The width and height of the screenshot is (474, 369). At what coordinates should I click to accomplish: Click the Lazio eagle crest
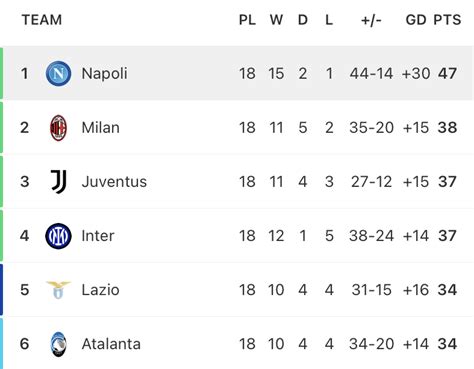tap(58, 290)
